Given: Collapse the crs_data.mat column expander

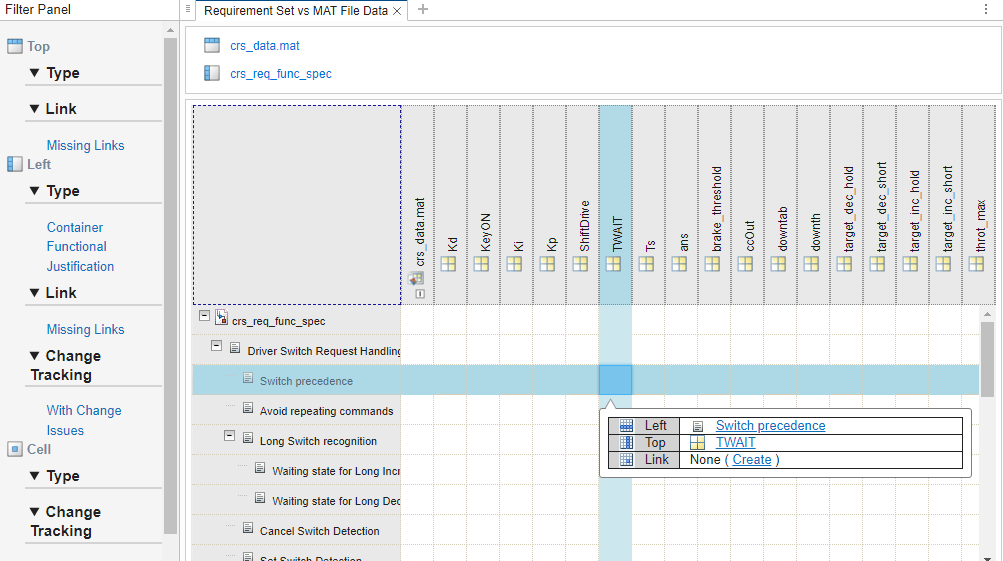Looking at the screenshot, I should click(420, 294).
